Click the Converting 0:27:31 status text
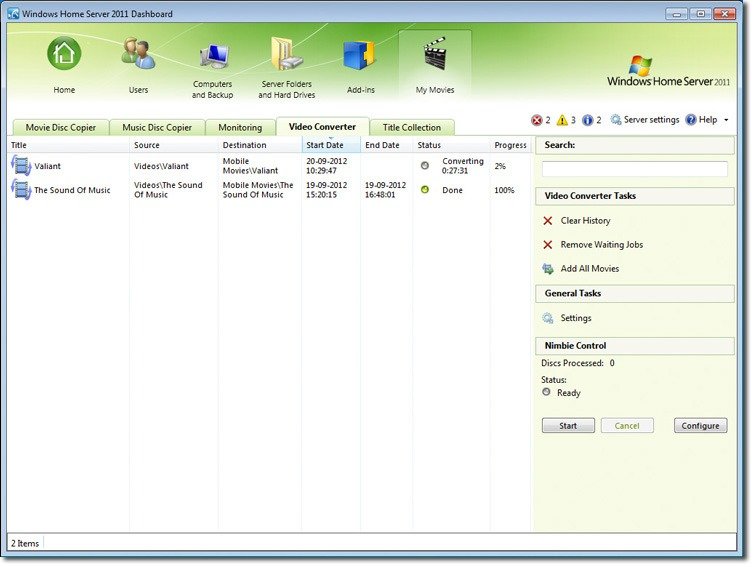Viewport: 753px width, 567px height. click(463, 166)
